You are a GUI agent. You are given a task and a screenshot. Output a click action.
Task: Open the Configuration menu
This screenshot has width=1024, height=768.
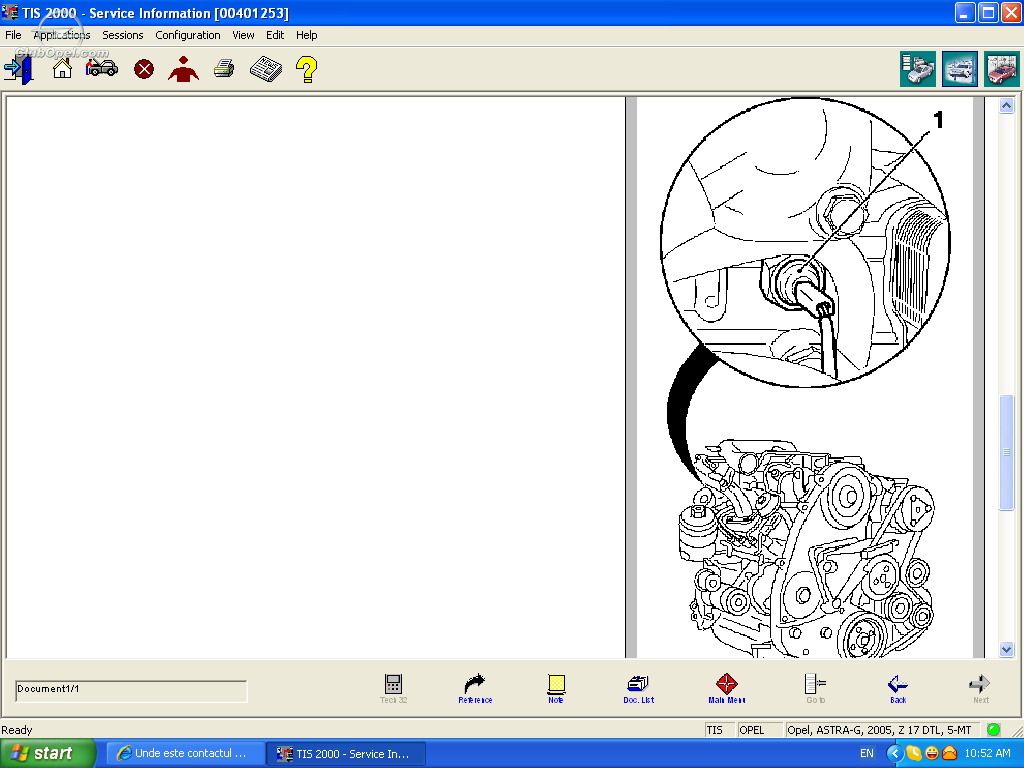[x=187, y=35]
